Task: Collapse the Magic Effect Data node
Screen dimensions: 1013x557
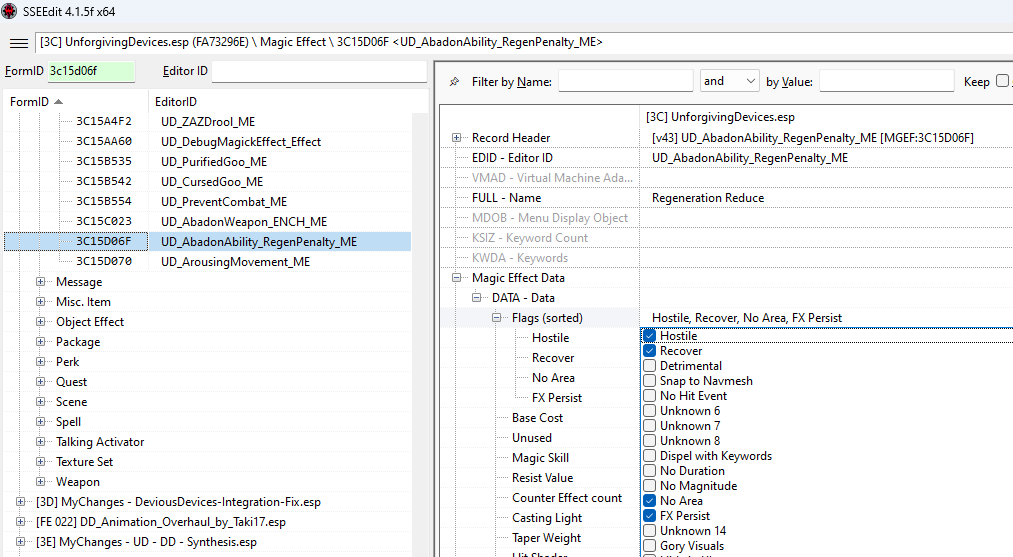Action: point(457,278)
